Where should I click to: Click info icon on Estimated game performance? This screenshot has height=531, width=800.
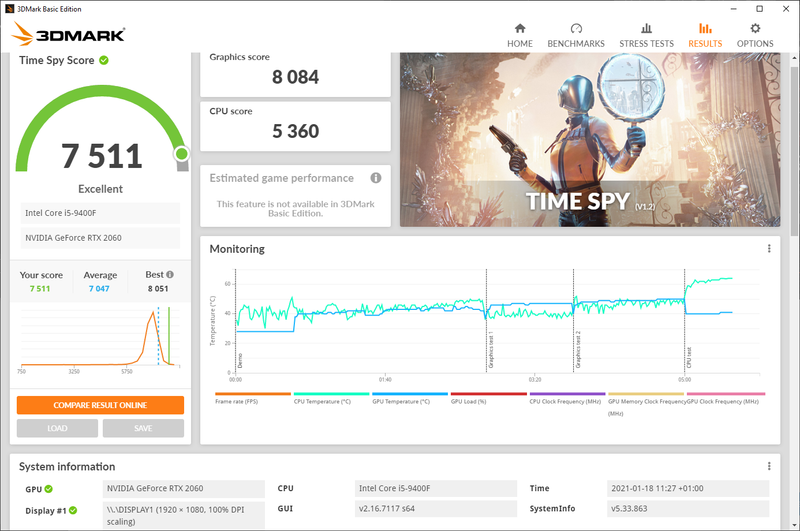pos(376,178)
